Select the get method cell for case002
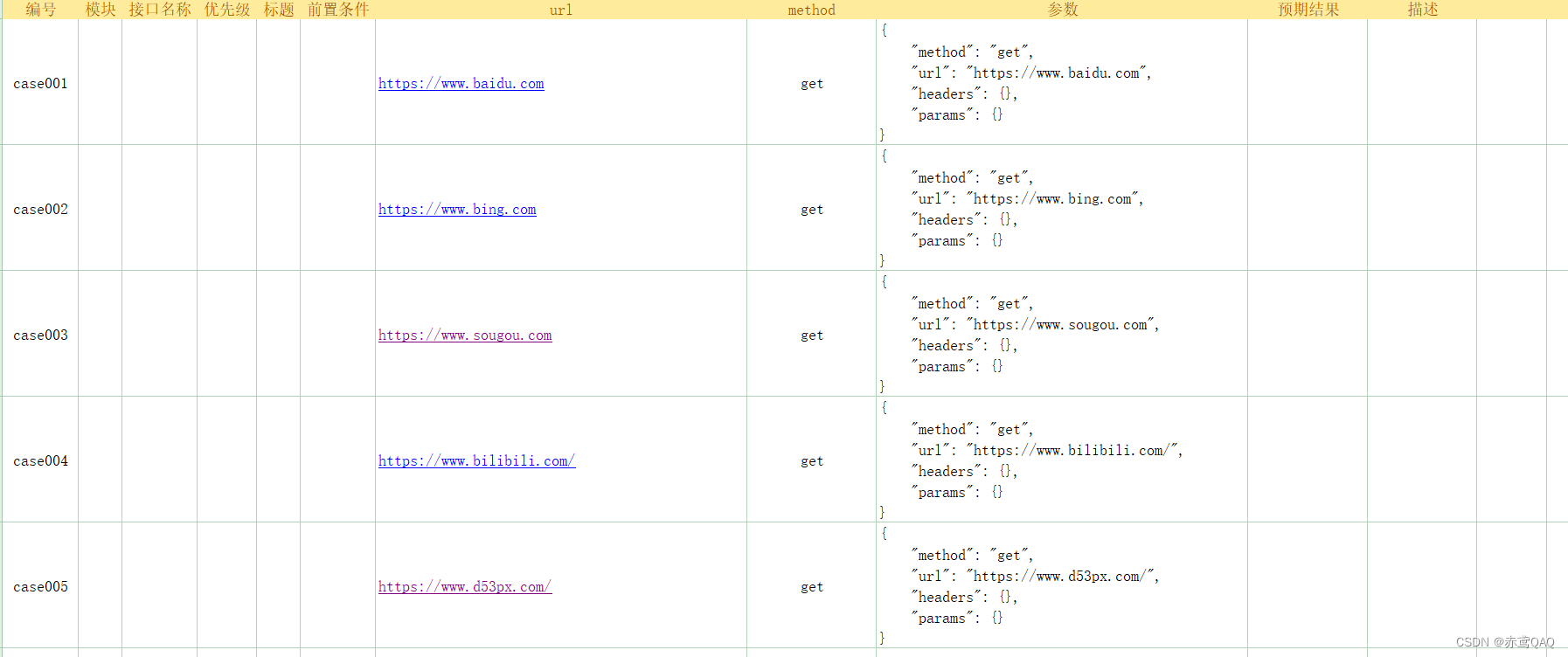1568x657 pixels. tap(812, 209)
